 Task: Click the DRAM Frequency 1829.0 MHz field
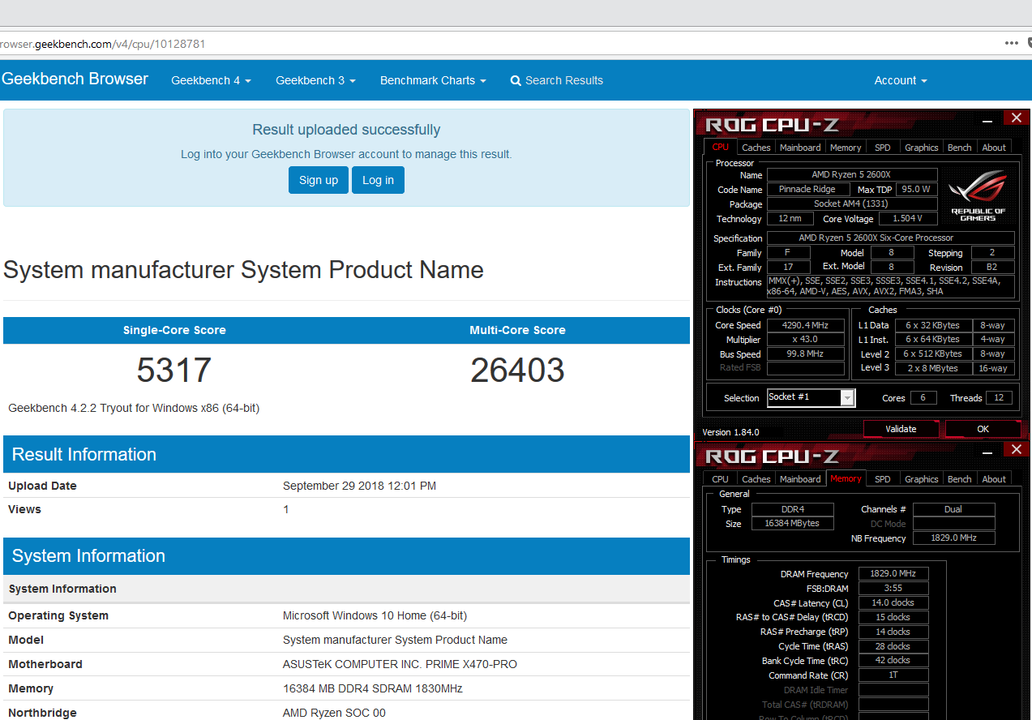pos(893,574)
